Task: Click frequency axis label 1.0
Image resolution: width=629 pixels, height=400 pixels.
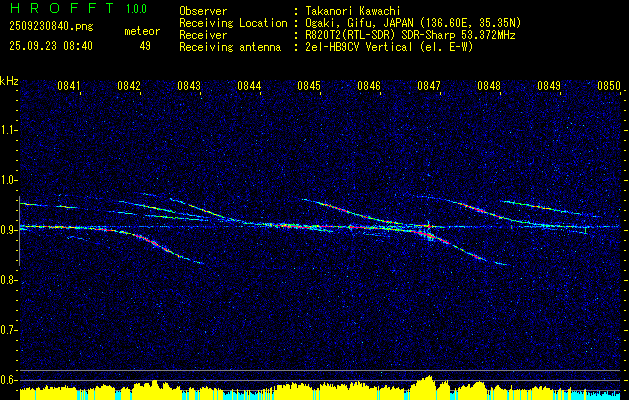Action: click(9, 180)
